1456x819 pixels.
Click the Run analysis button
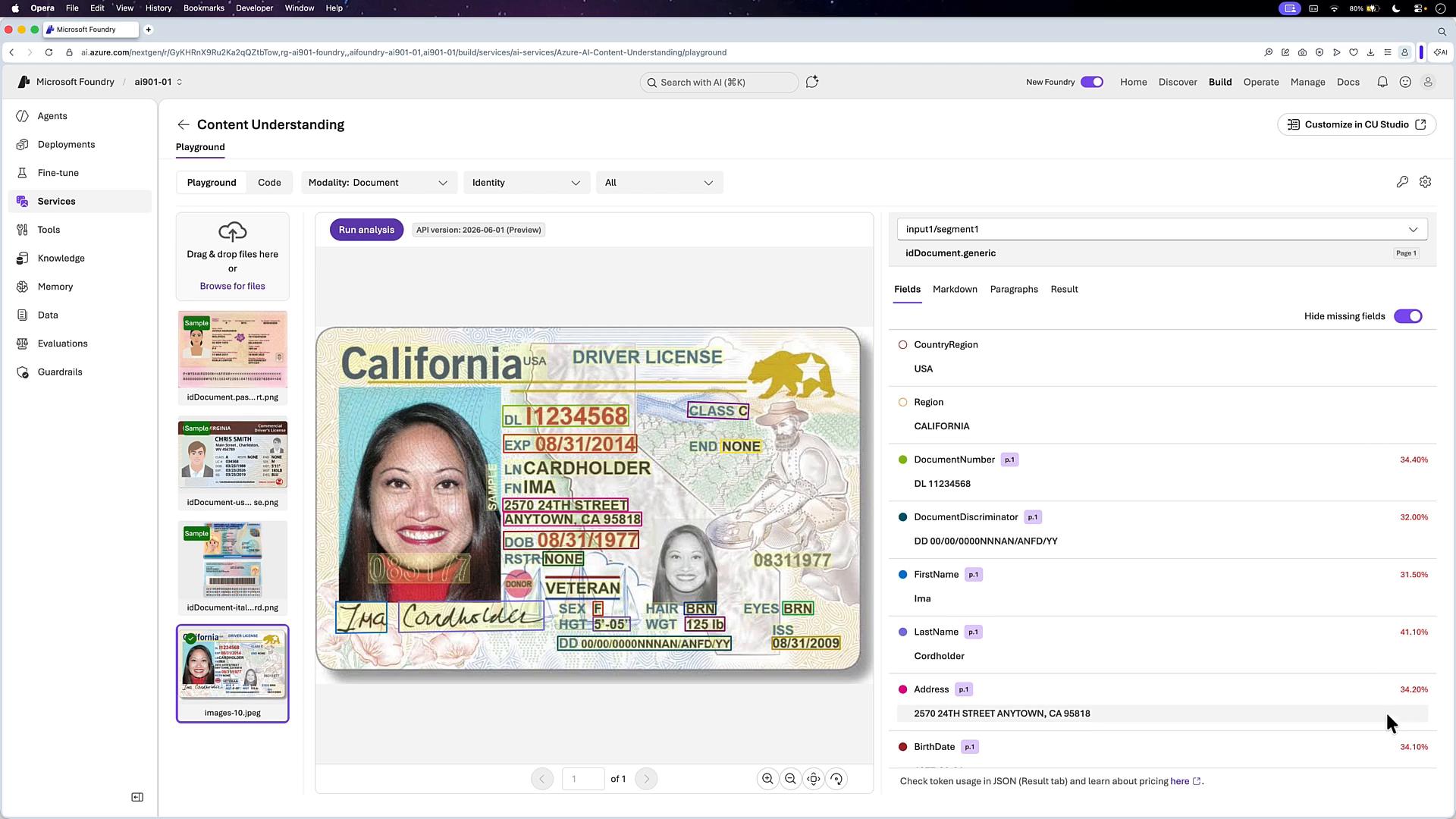pos(366,230)
